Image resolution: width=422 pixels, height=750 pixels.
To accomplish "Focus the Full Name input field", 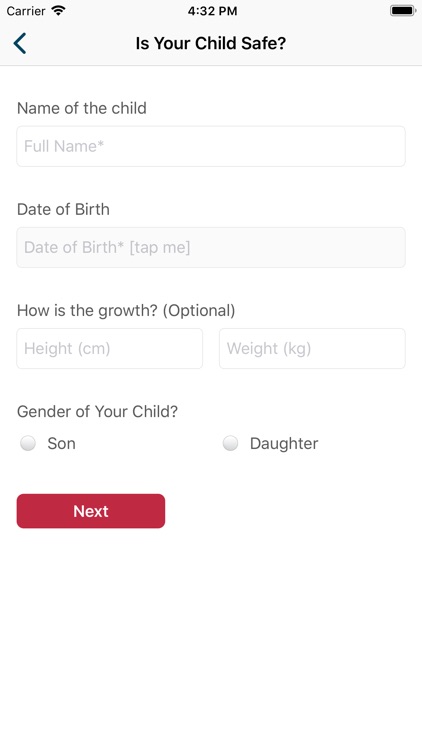I will (x=211, y=146).
